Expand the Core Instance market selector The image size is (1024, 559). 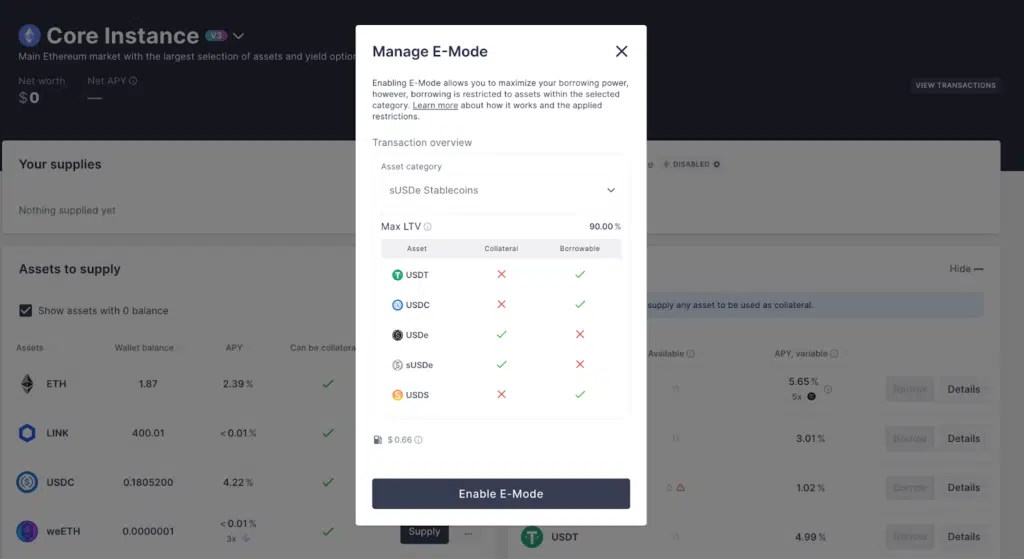(x=239, y=36)
